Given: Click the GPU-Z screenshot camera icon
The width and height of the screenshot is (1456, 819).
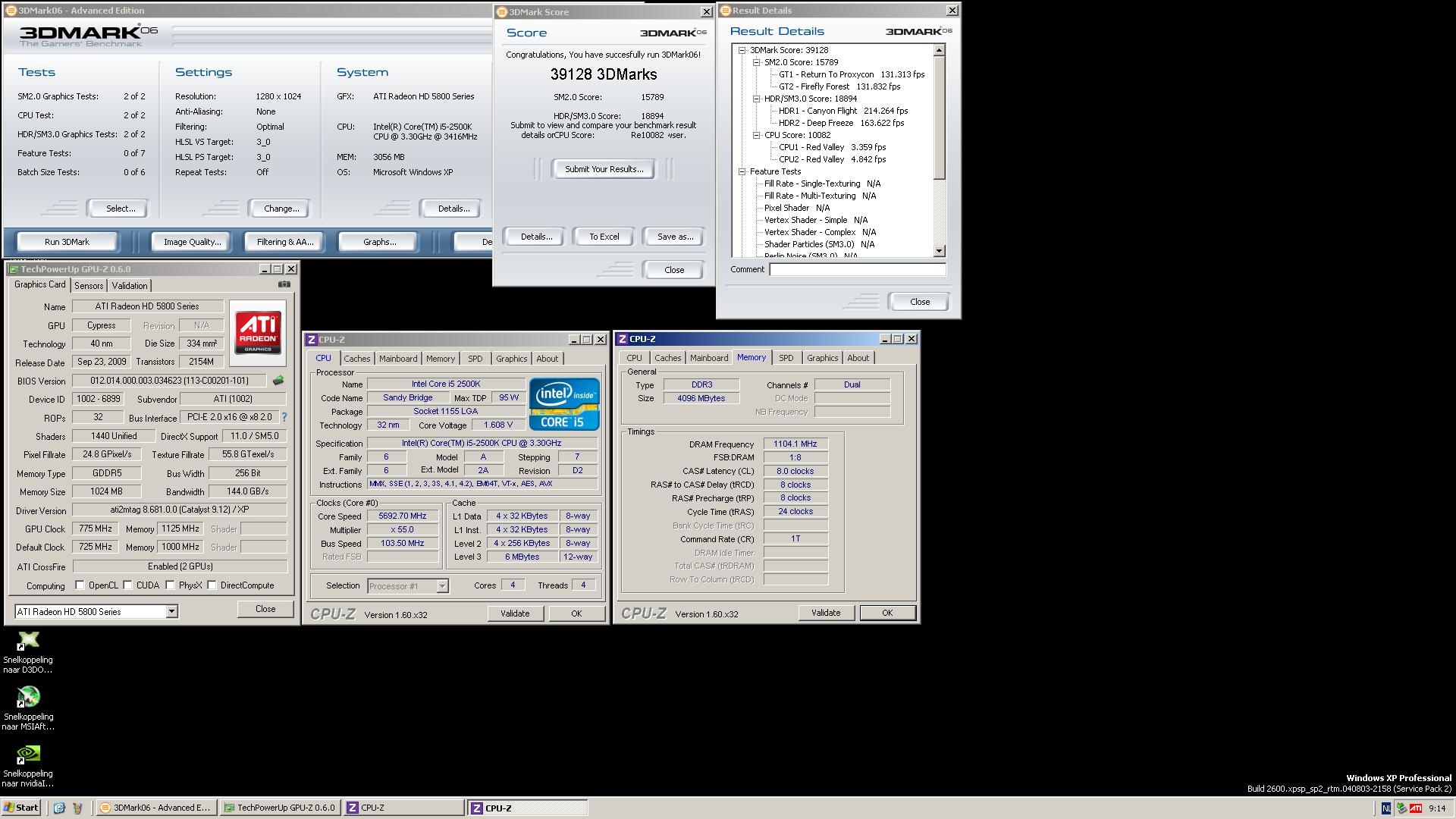Looking at the screenshot, I should point(284,284).
